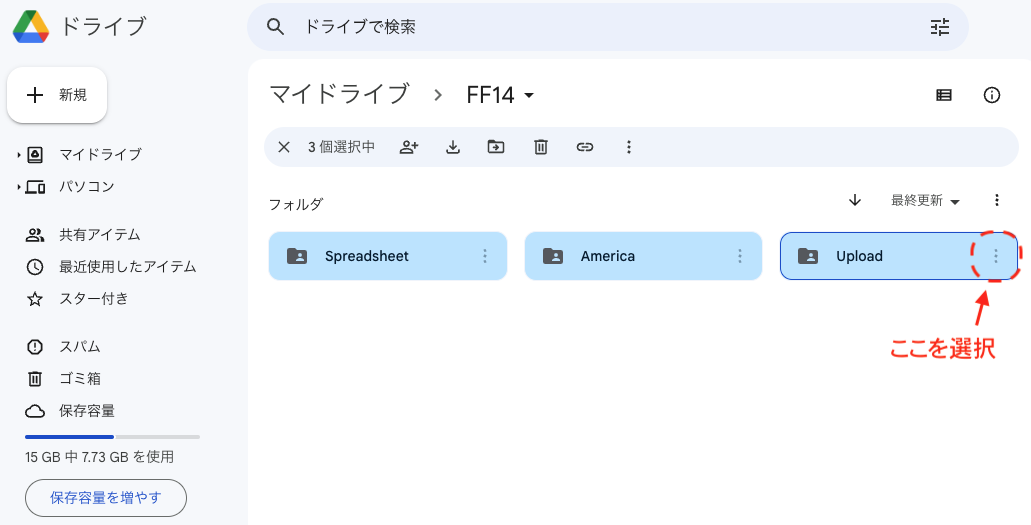This screenshot has width=1031, height=525.
Task: Delete selection with the trash icon
Action: (540, 147)
